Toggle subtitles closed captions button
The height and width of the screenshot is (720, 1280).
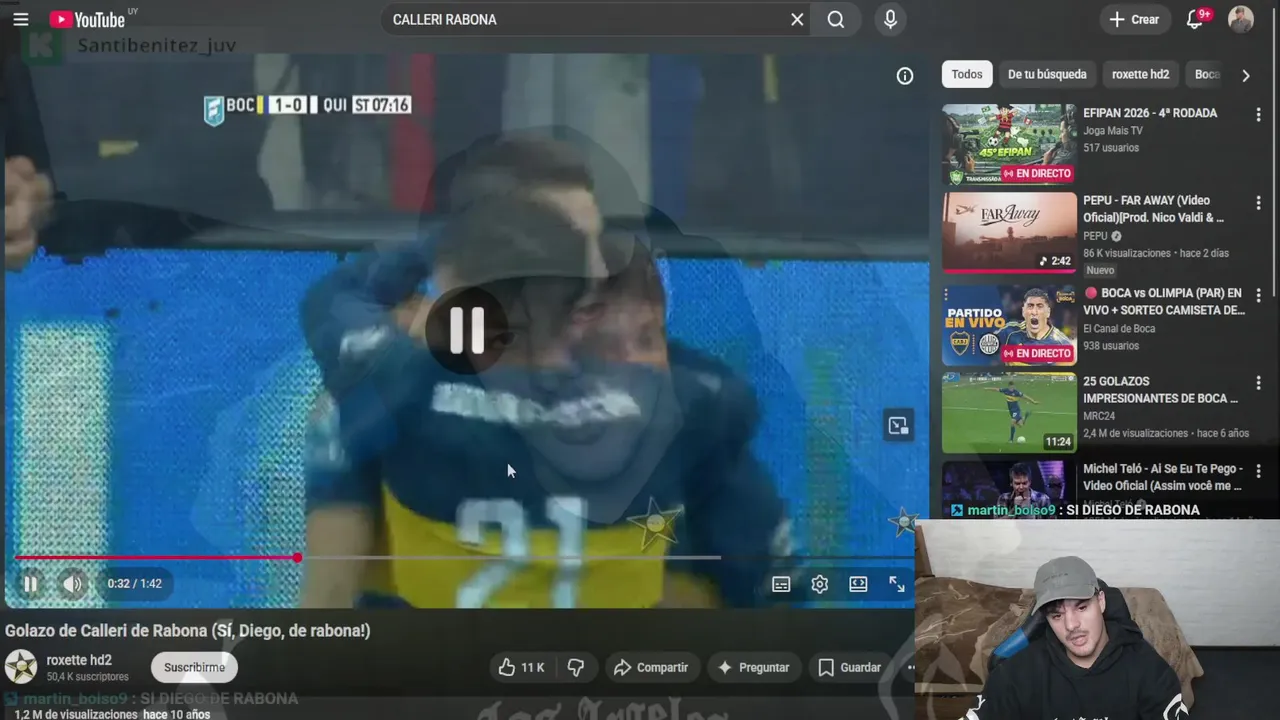coord(781,584)
